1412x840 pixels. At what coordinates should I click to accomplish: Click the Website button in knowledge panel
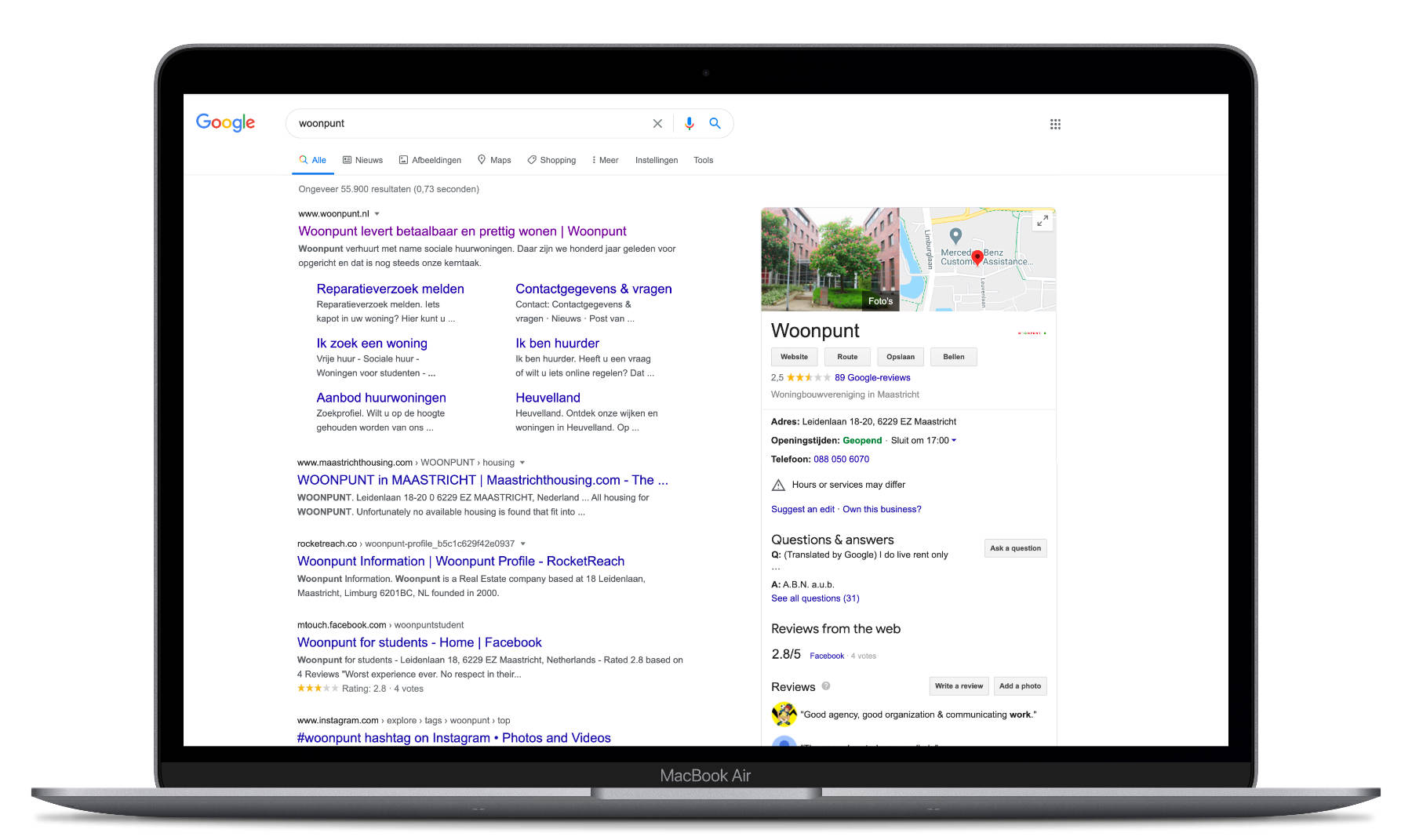pyautogui.click(x=794, y=357)
